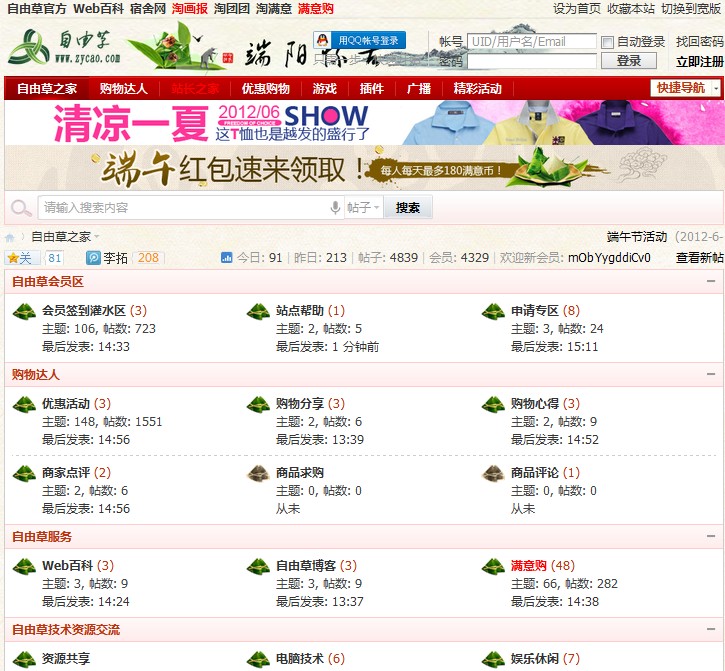Focus the 密码 password input field
Screen dimensions: 725x671
[532, 61]
